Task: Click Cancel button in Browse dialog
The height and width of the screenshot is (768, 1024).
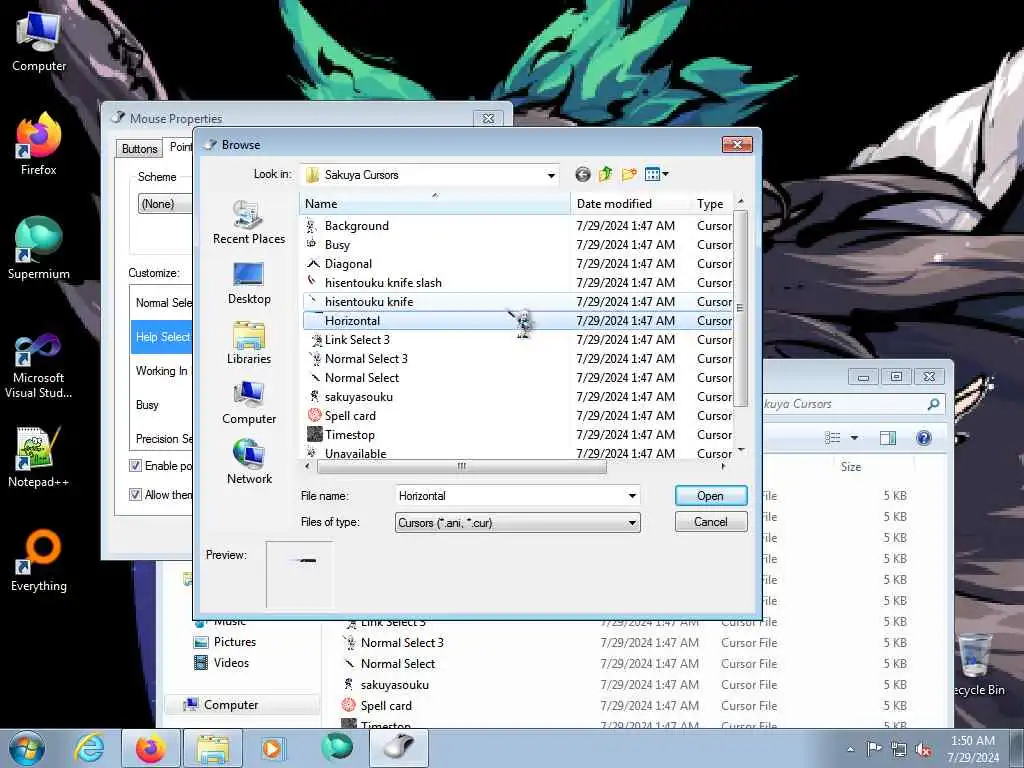Action: click(711, 522)
